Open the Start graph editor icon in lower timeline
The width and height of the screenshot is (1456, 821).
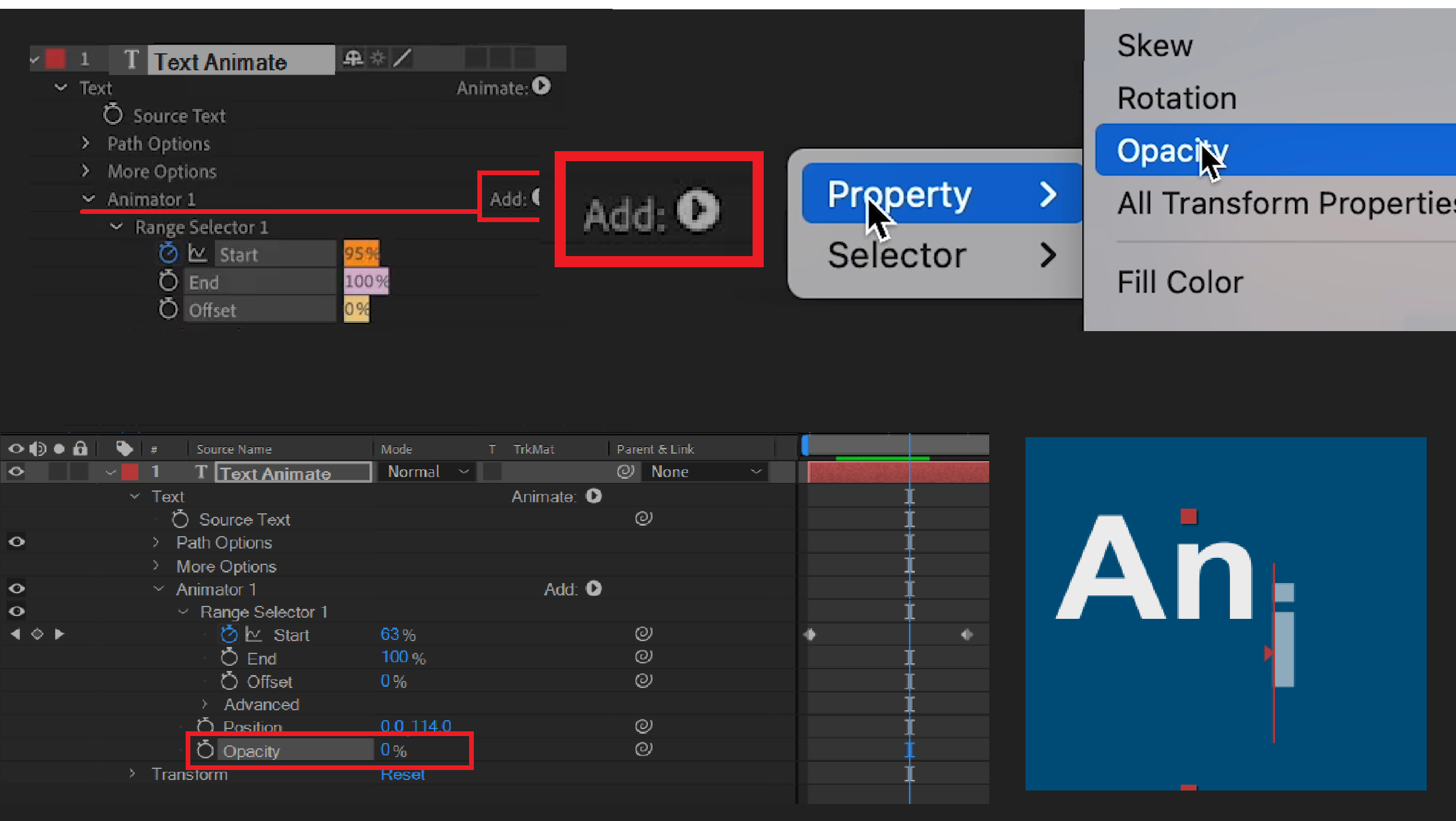click(253, 634)
